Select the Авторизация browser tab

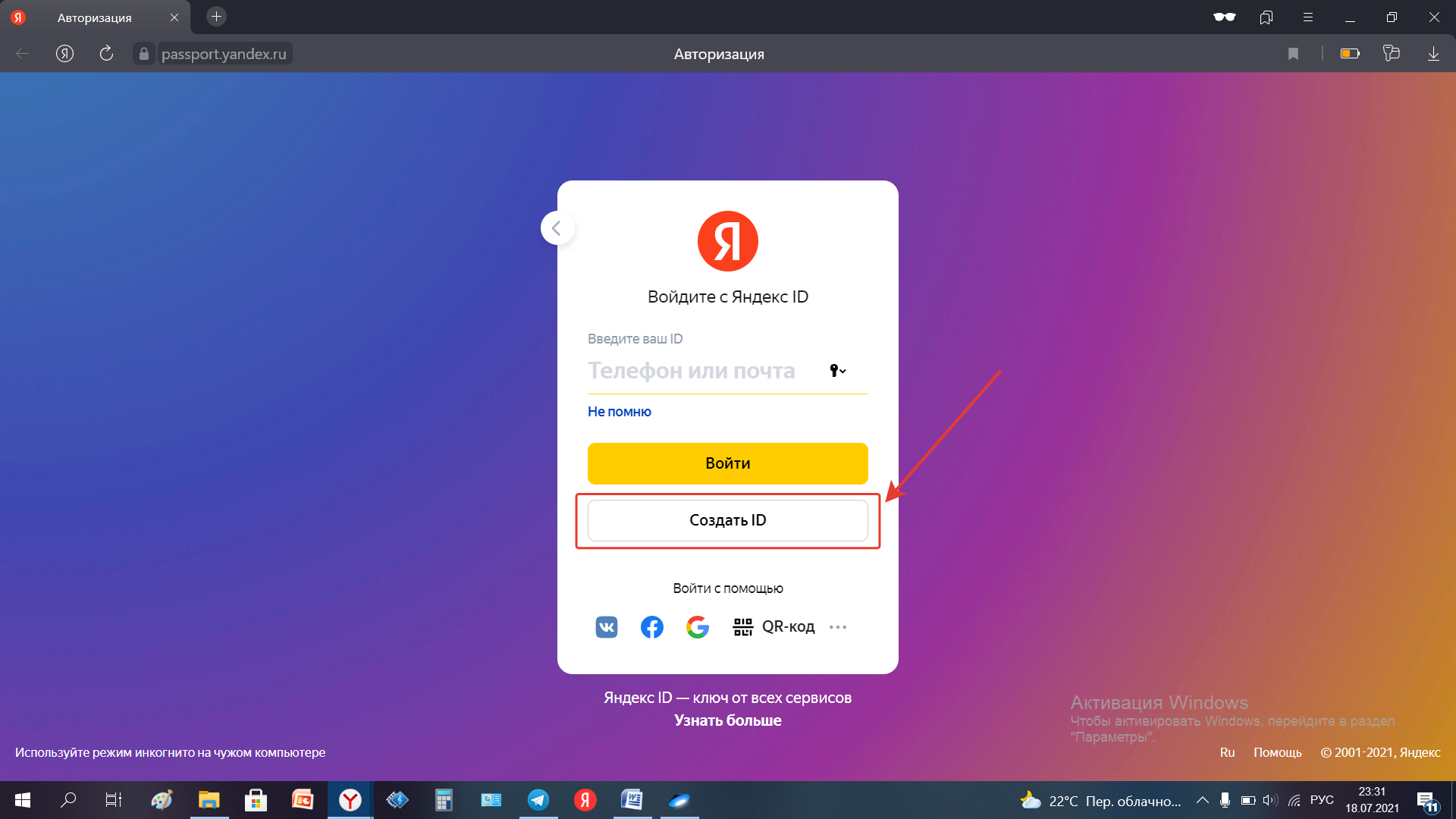point(95,17)
